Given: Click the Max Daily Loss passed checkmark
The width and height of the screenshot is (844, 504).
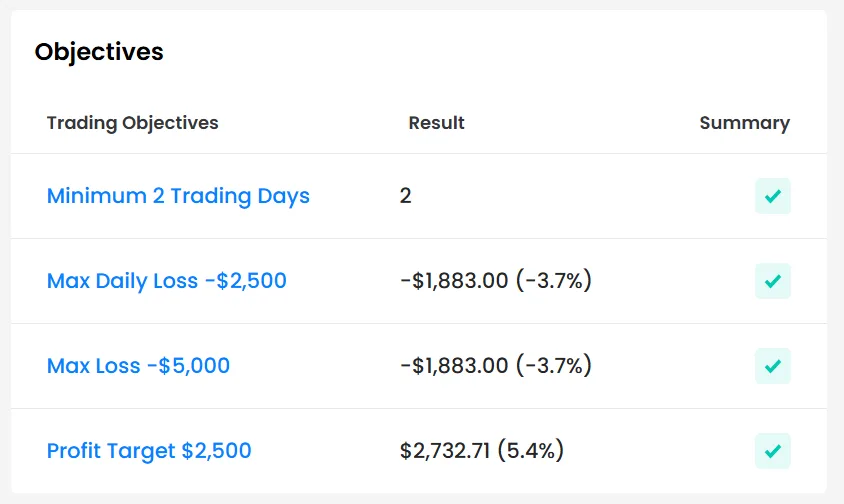Looking at the screenshot, I should [772, 281].
